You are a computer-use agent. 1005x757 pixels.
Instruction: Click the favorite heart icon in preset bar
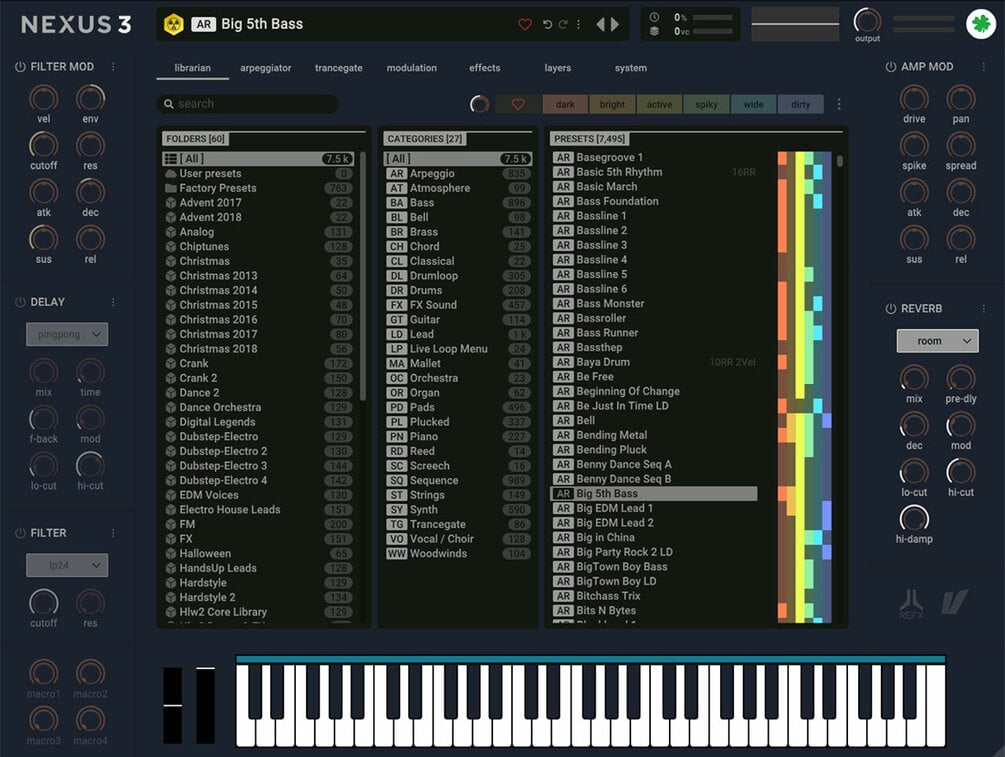(x=525, y=24)
